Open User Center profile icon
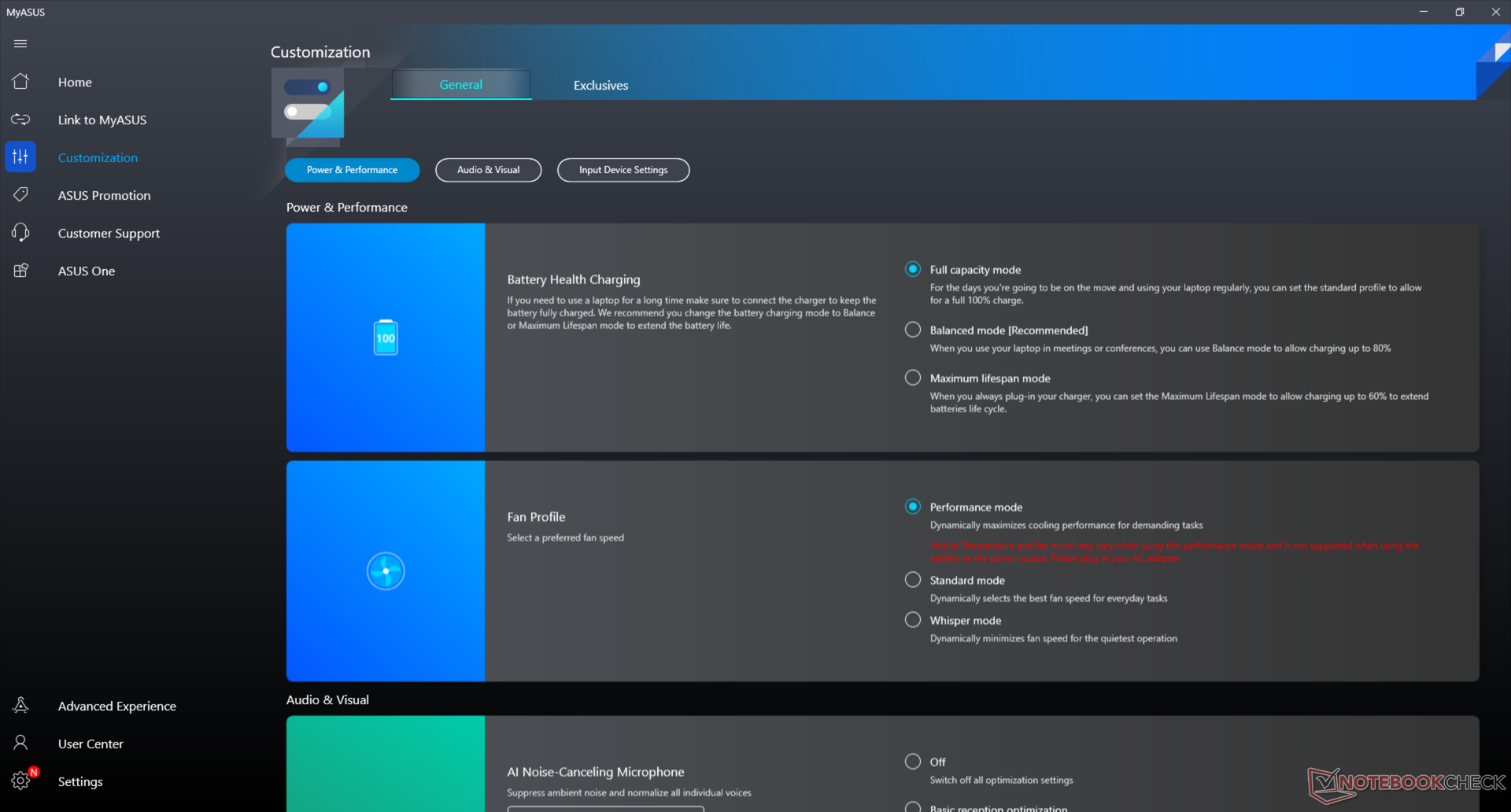Screen dimensions: 1511x812 pos(20,743)
